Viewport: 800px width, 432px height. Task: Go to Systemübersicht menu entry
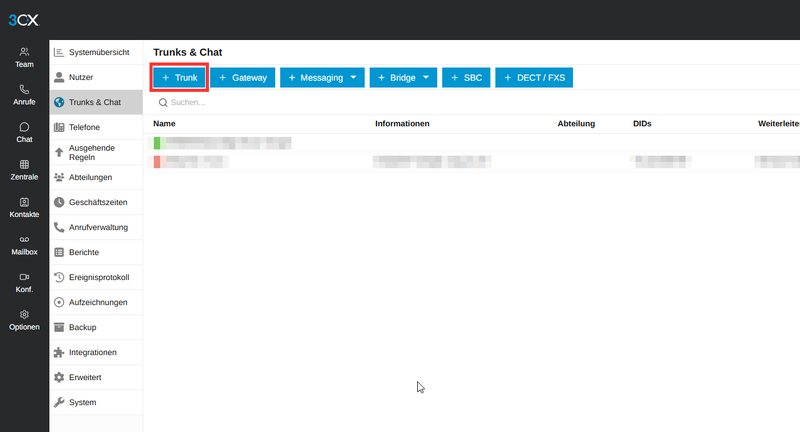pyautogui.click(x=96, y=52)
